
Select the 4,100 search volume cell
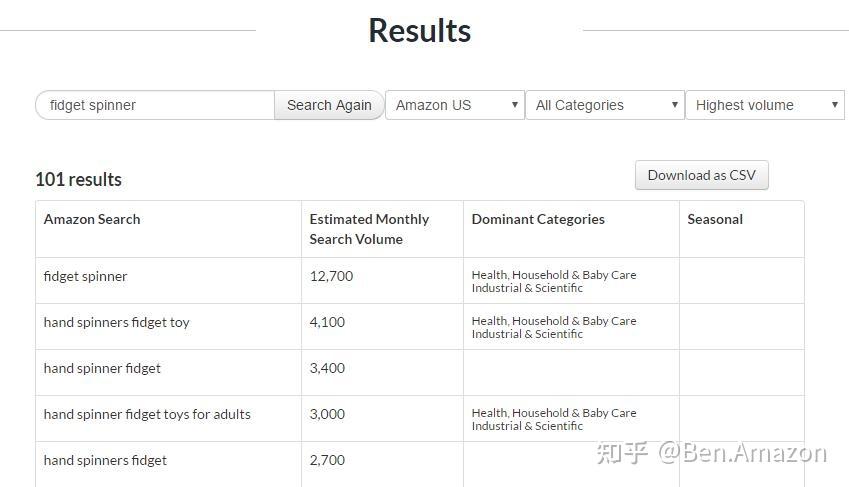coord(327,322)
